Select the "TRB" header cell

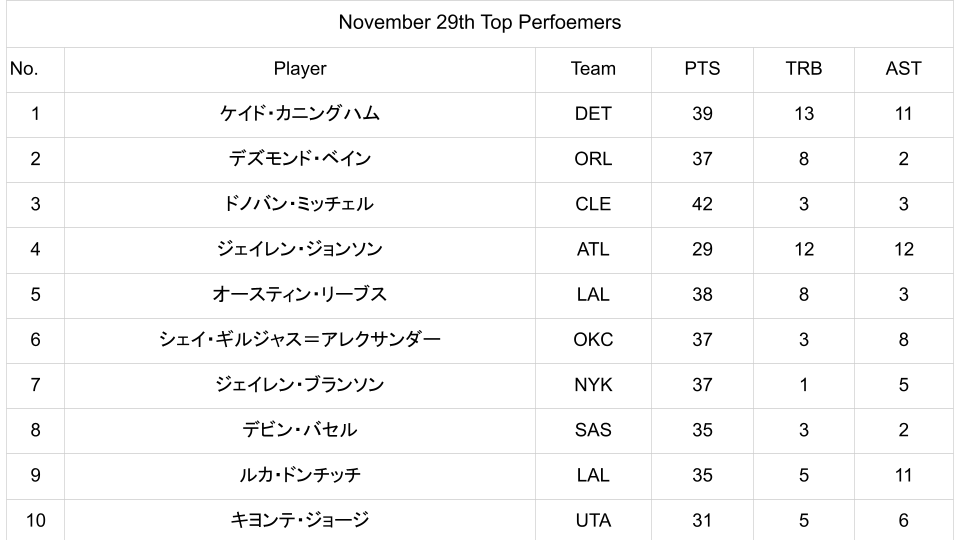click(x=804, y=69)
